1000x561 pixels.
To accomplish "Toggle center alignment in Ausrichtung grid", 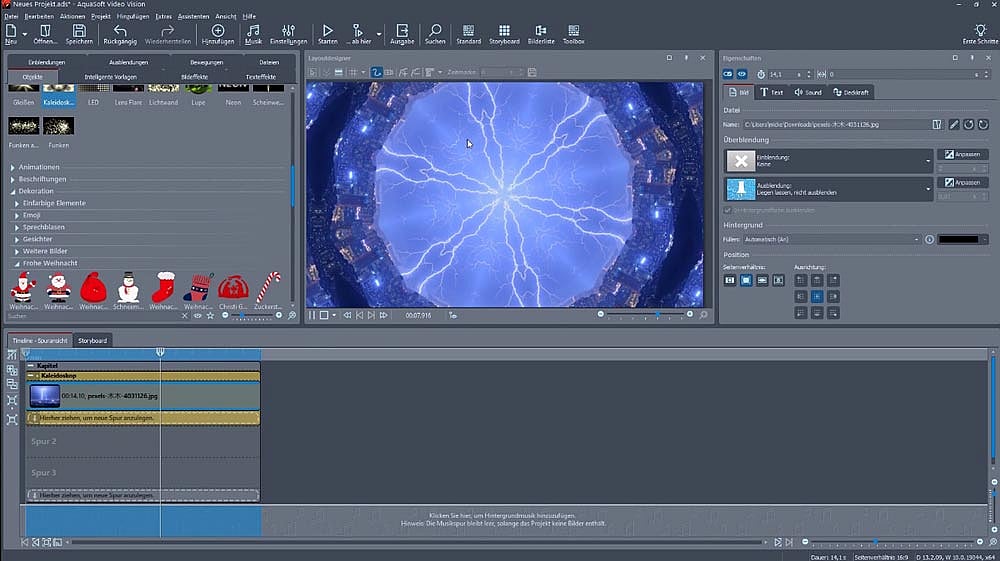I will click(817, 297).
